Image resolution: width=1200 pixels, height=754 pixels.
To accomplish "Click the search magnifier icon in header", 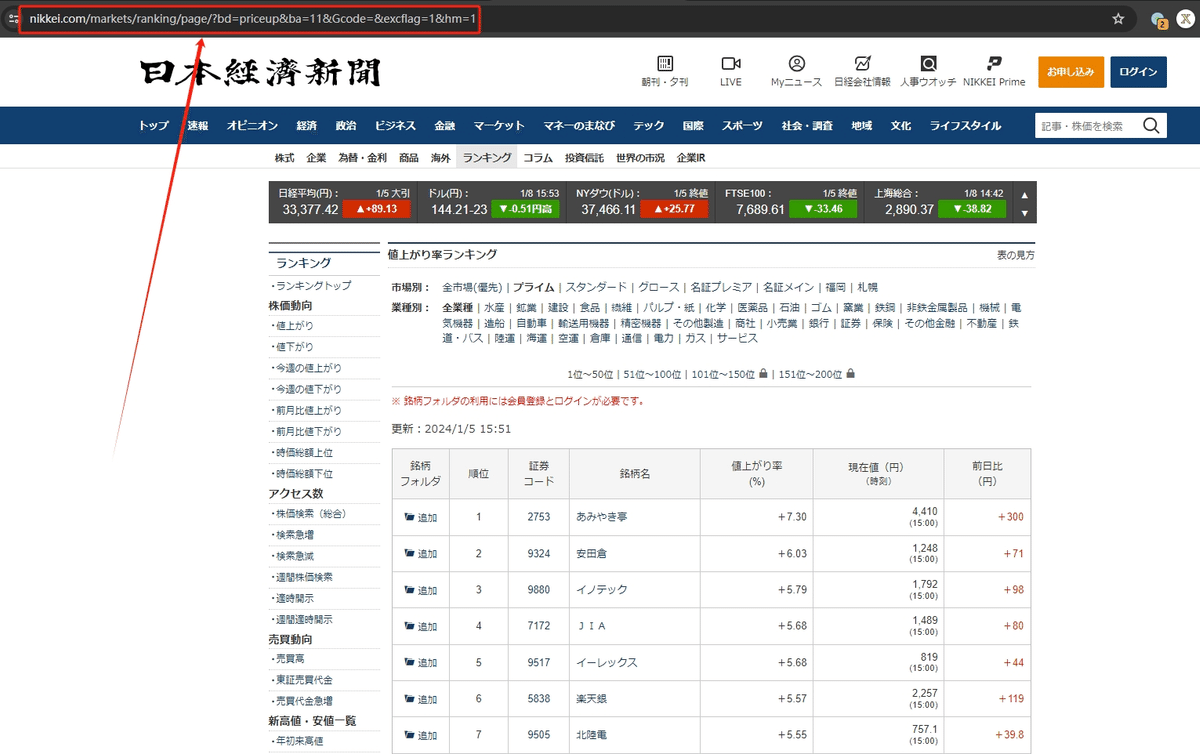I will pyautogui.click(x=1151, y=125).
